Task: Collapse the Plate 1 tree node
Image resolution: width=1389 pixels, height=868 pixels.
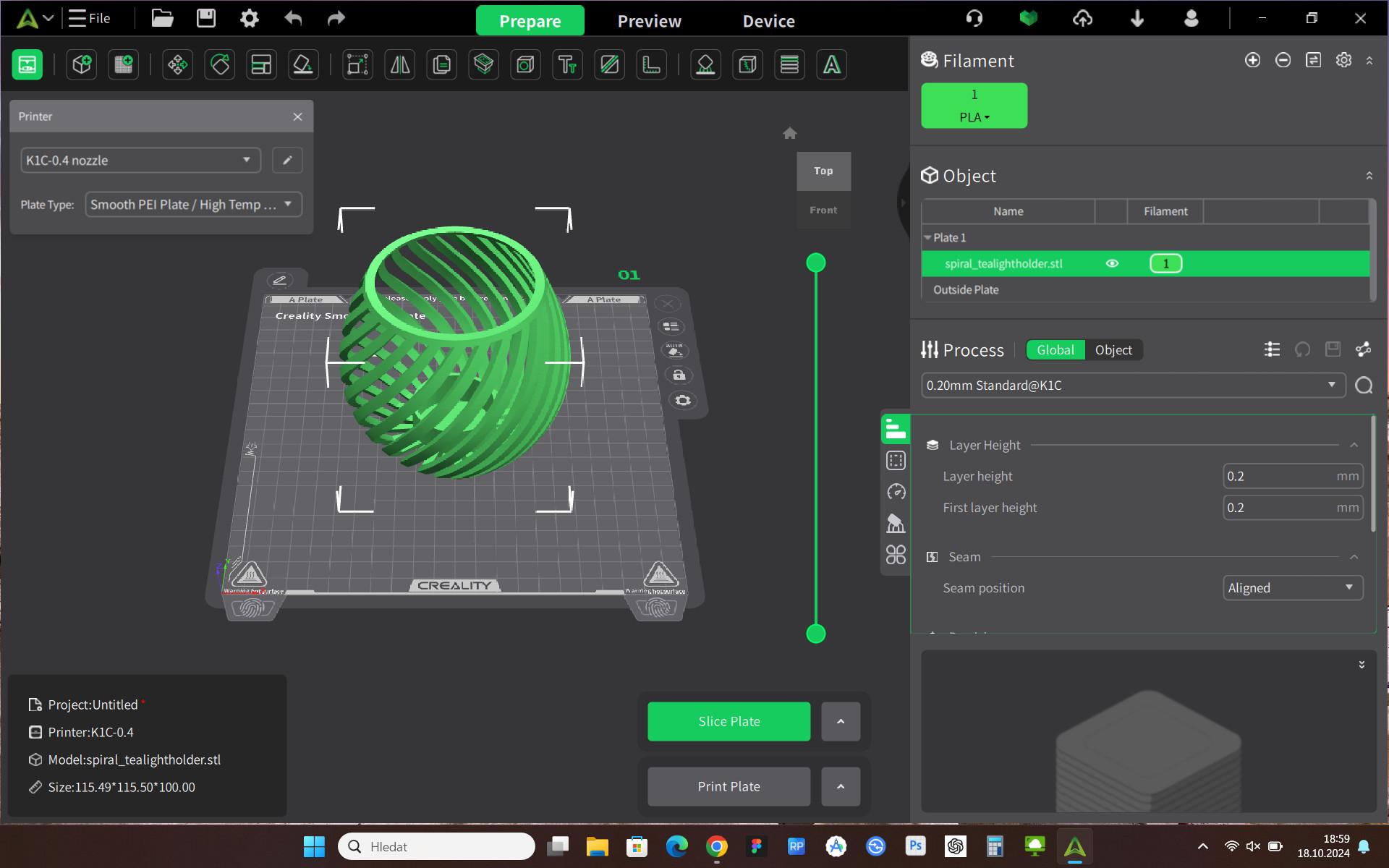Action: tap(927, 237)
